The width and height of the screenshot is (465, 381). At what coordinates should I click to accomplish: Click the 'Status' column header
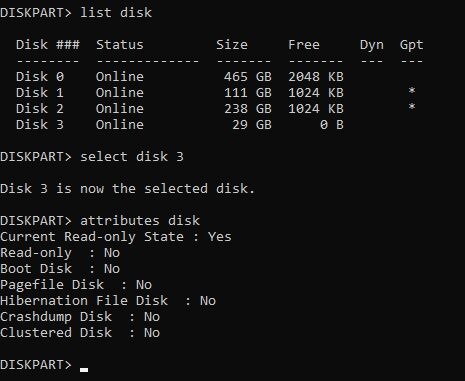pos(120,45)
